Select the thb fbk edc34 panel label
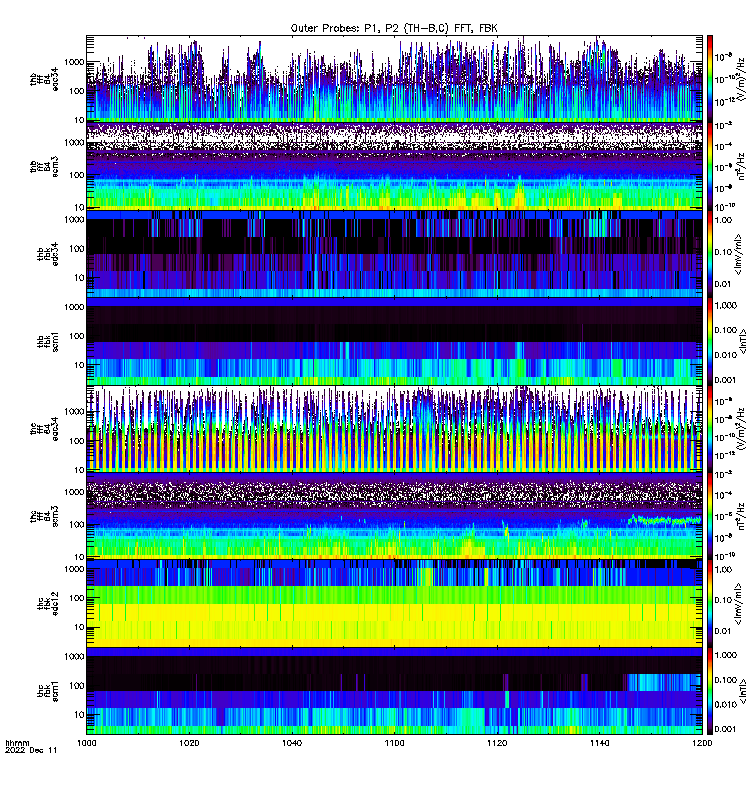 coord(48,254)
